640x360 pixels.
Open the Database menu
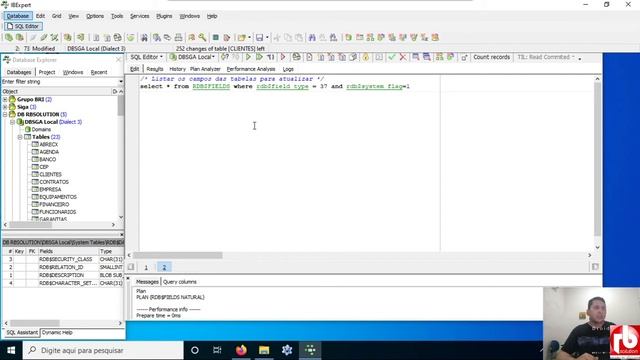click(x=18, y=16)
